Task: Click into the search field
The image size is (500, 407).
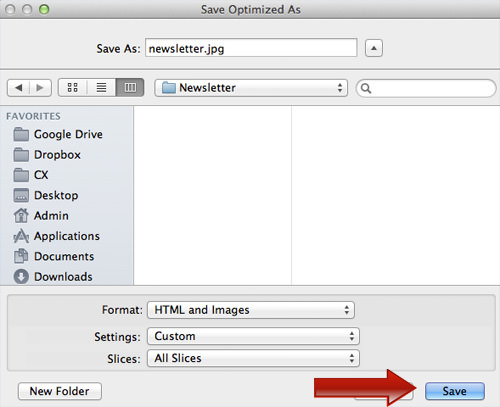Action: [426, 88]
